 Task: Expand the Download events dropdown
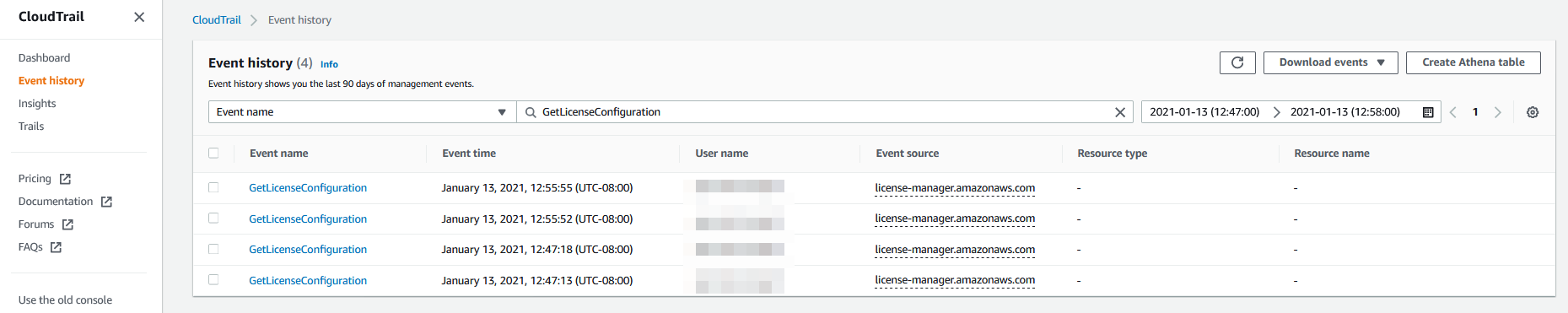tap(1330, 62)
